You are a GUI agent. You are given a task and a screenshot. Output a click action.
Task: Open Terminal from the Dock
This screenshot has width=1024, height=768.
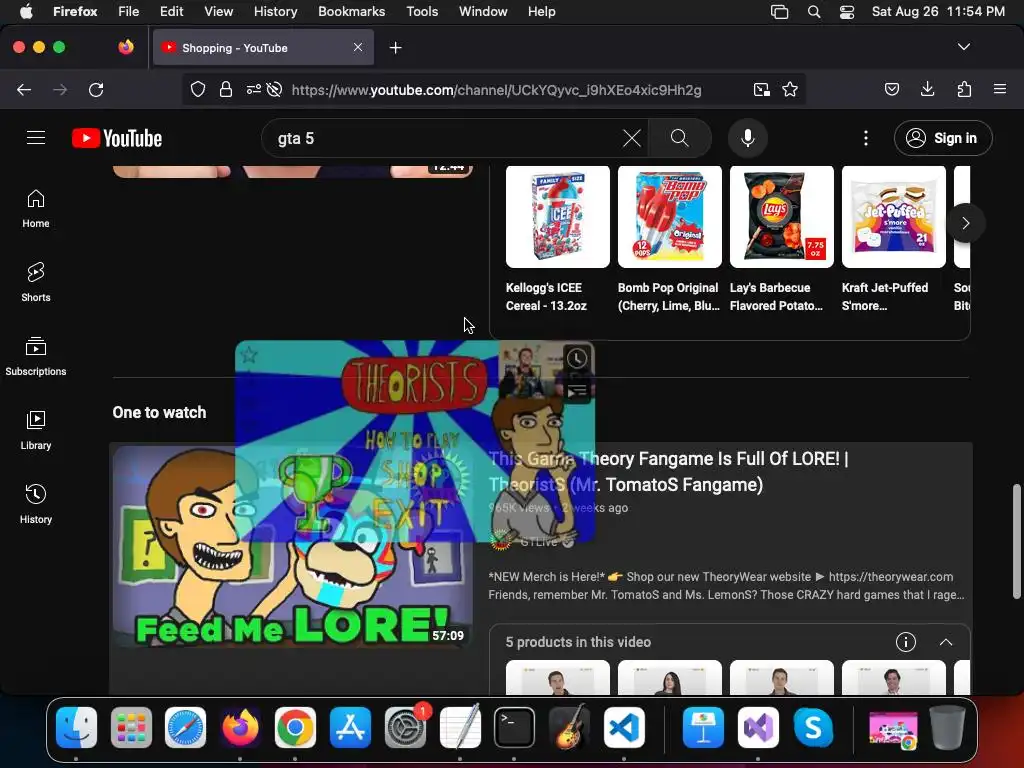coord(515,728)
